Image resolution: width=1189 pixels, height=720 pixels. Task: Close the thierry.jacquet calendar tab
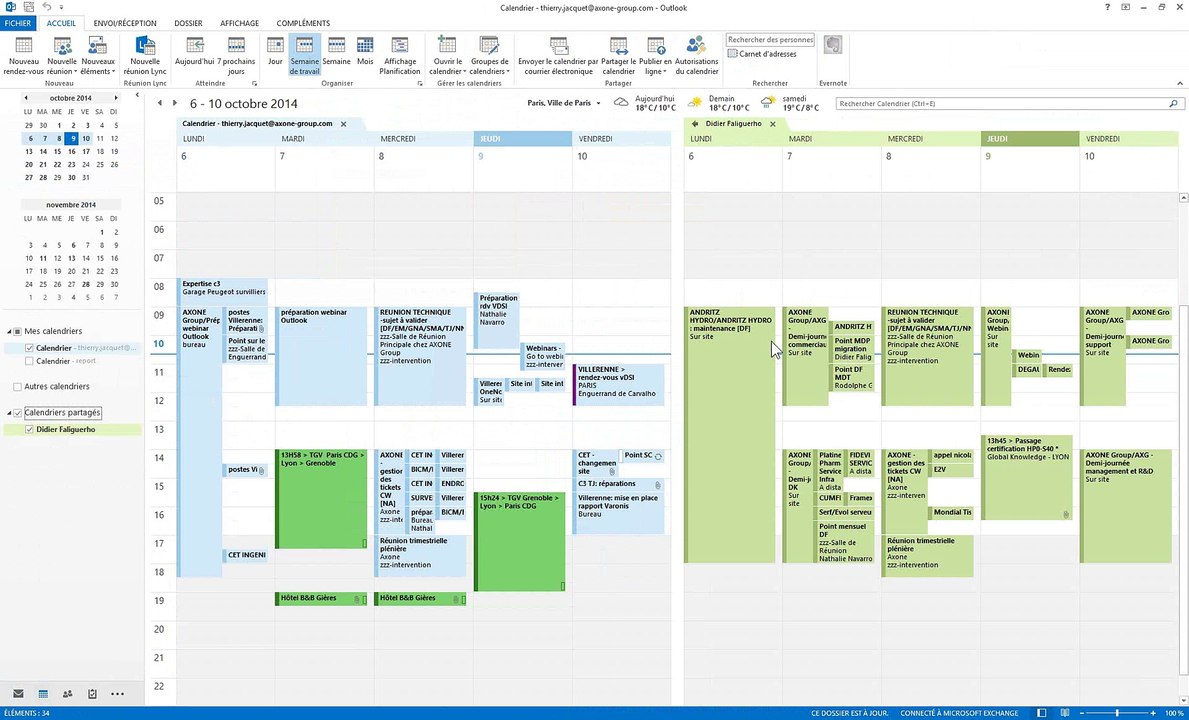tap(344, 124)
